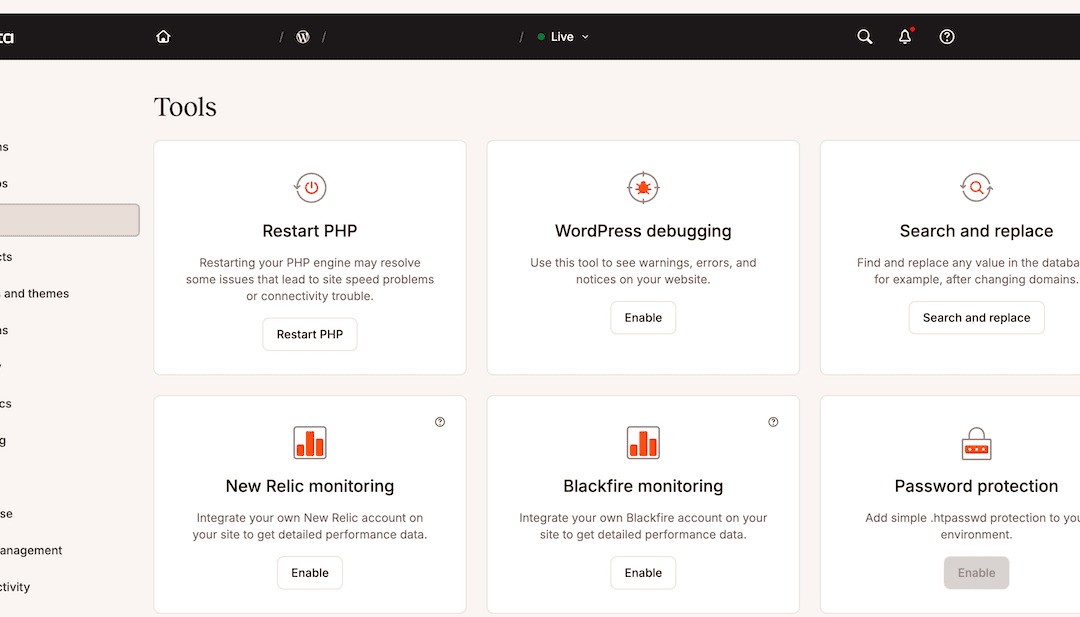Image resolution: width=1080 pixels, height=617 pixels.
Task: Open the notification bell in the top bar
Action: (904, 36)
